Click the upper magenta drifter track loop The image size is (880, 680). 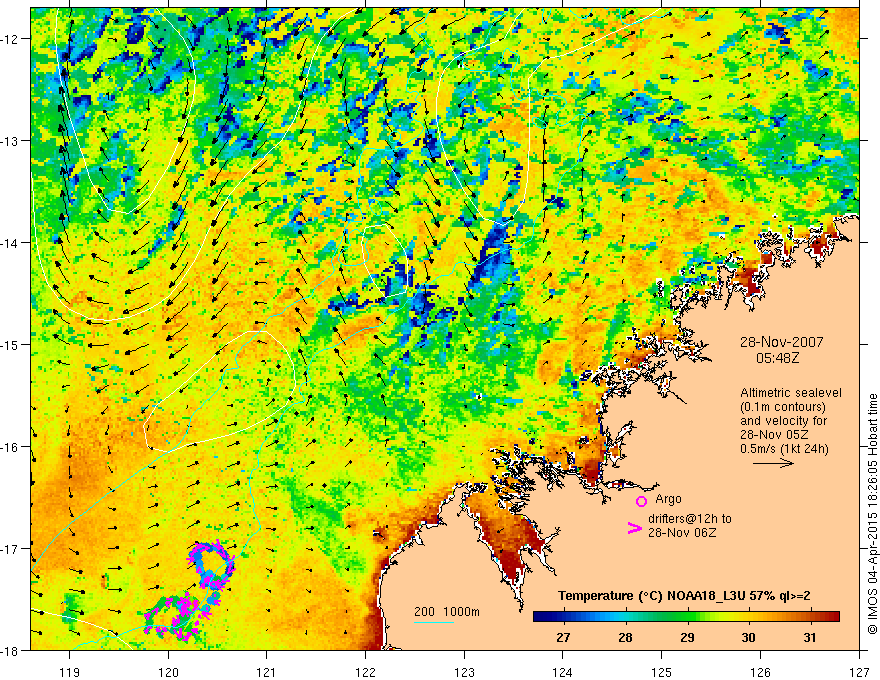click(x=211, y=566)
